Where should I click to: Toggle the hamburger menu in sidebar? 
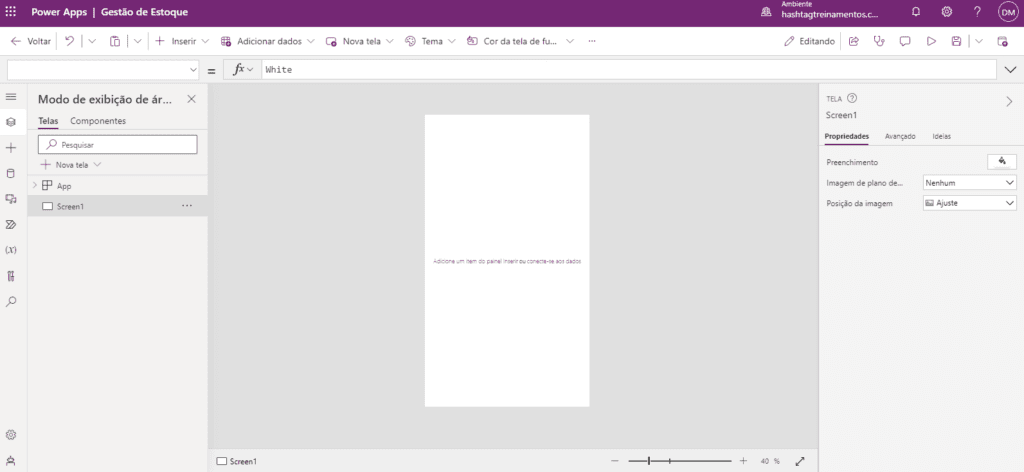pyautogui.click(x=10, y=97)
